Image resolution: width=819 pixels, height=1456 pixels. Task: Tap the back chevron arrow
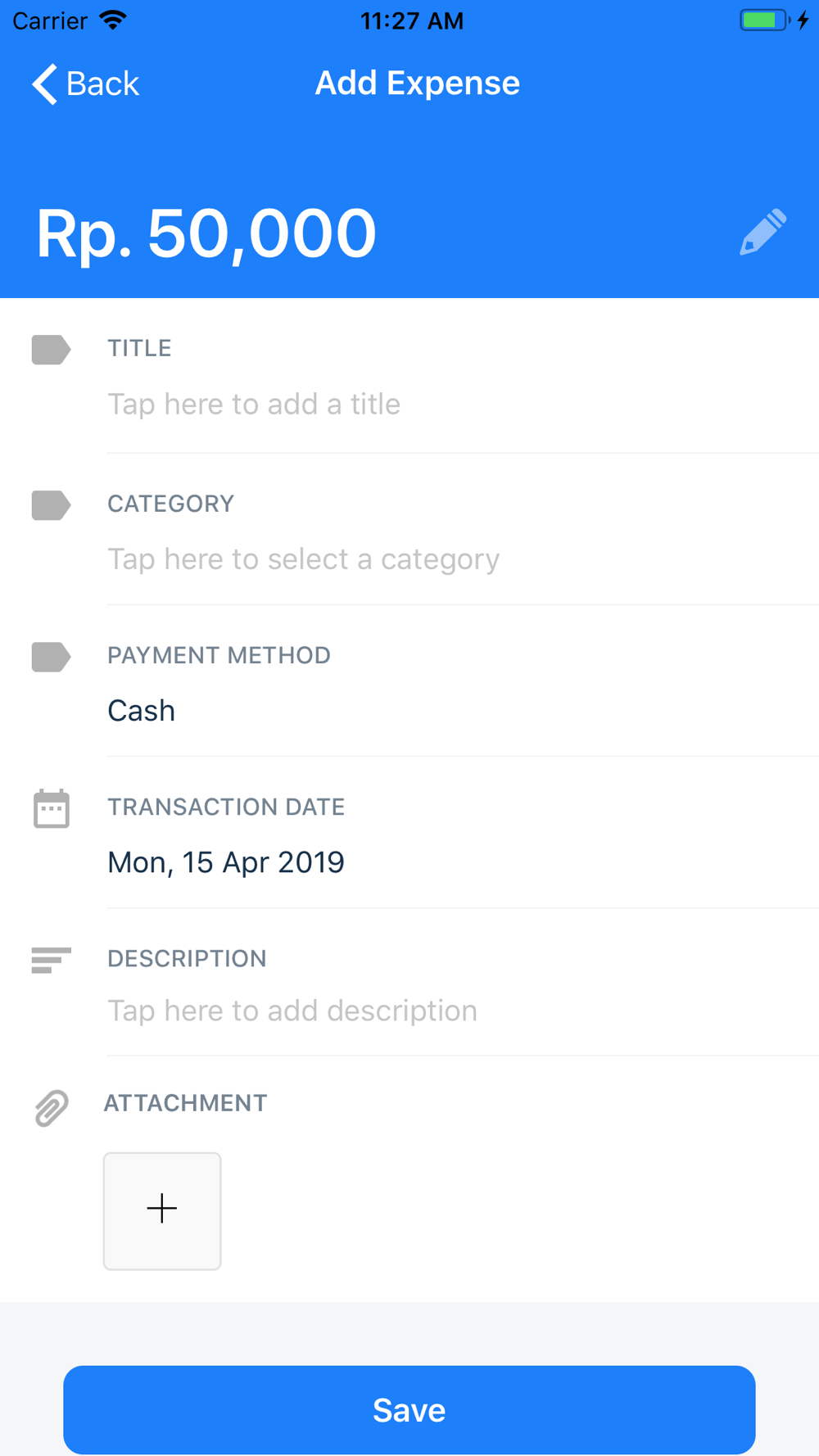pos(44,84)
